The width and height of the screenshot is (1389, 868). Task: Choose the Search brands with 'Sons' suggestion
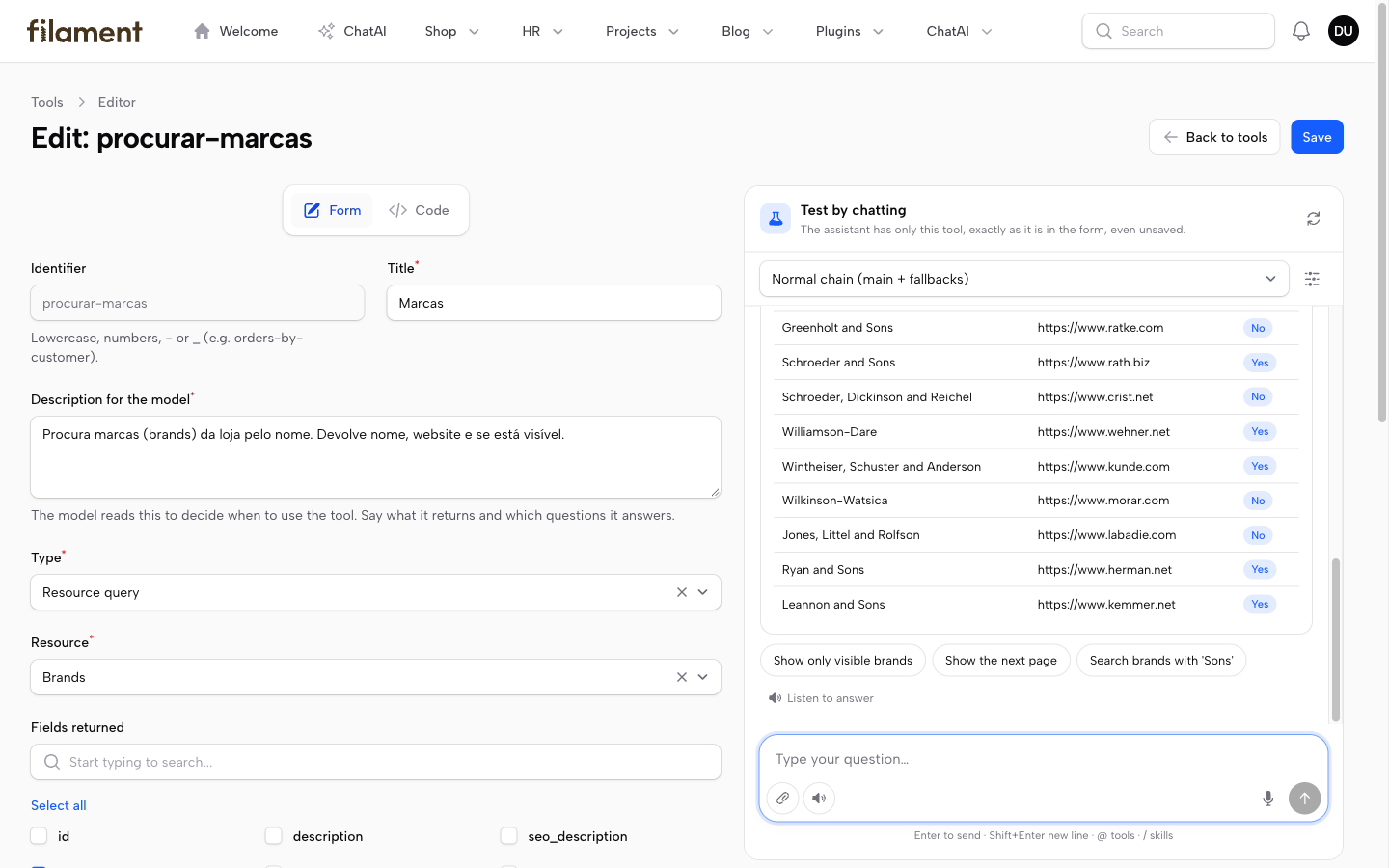point(1161,661)
